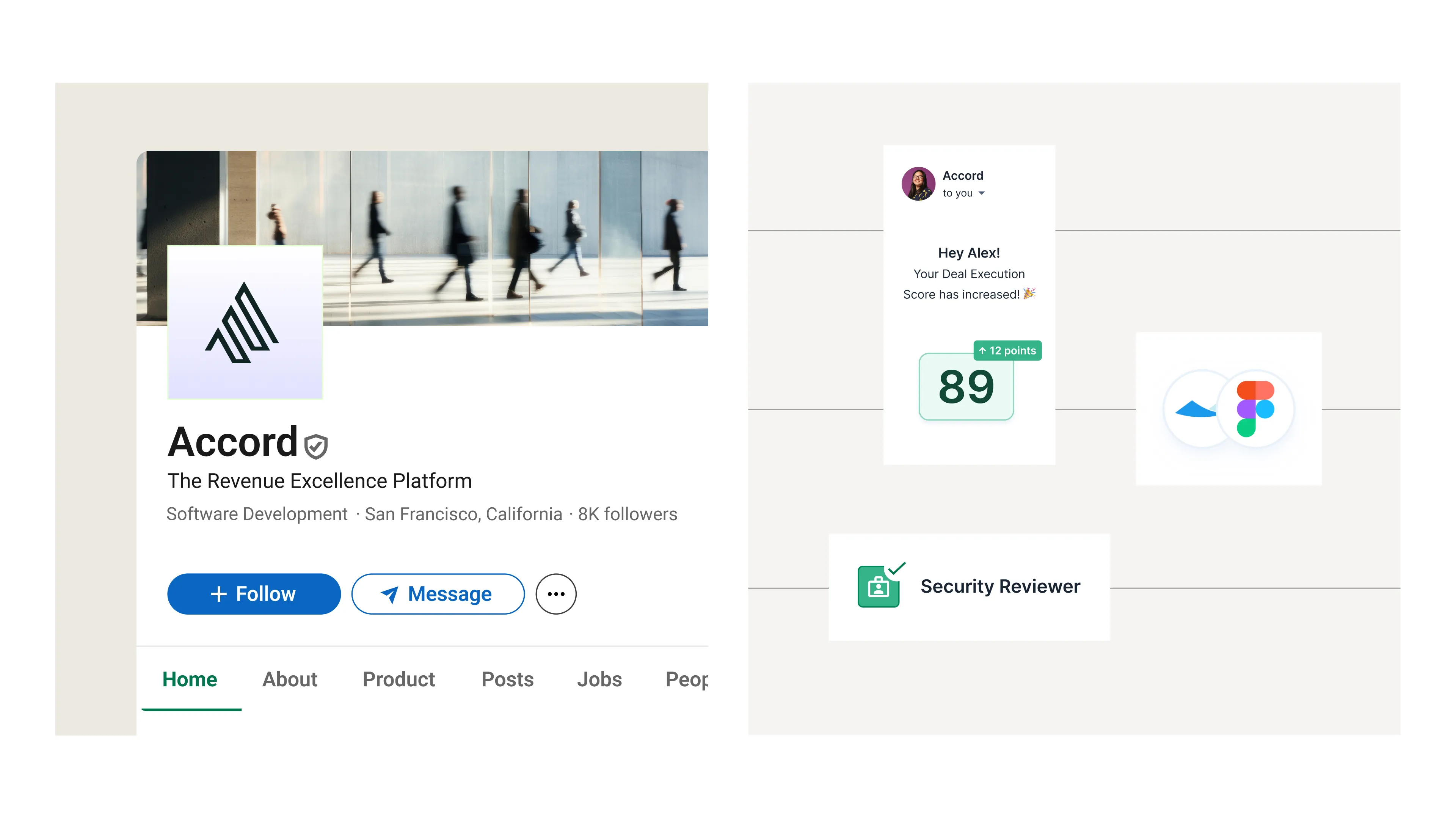Image resolution: width=1456 pixels, height=819 pixels.
Task: Click the Accord logo profile picture
Action: click(245, 323)
